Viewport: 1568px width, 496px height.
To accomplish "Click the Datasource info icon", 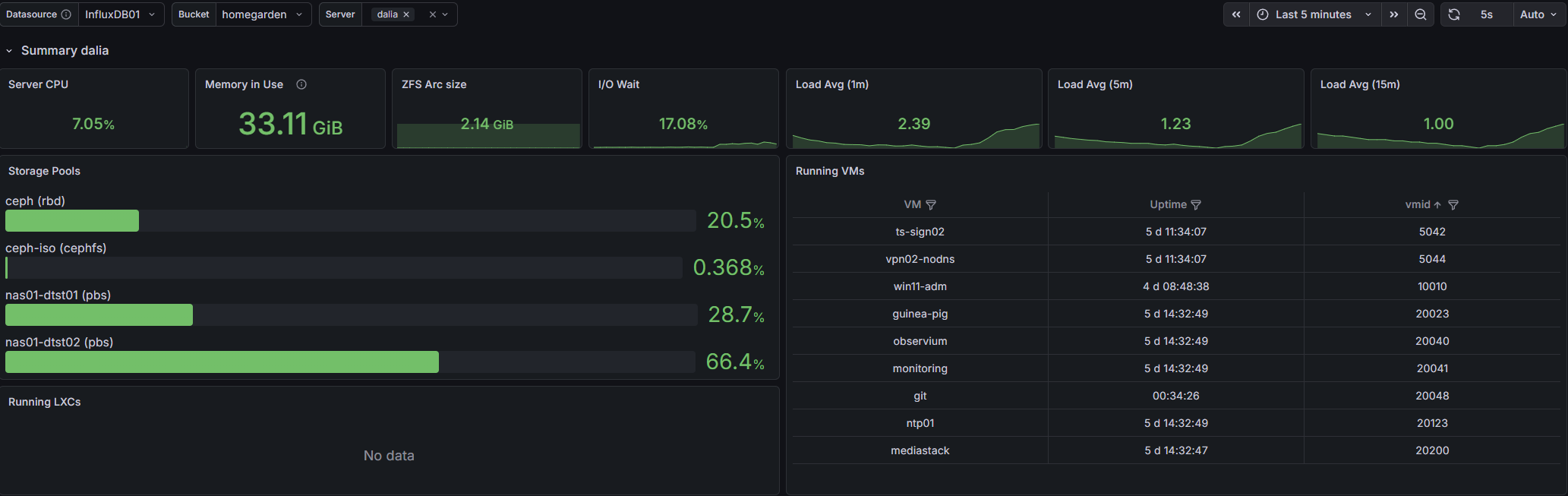I will pyautogui.click(x=66, y=14).
